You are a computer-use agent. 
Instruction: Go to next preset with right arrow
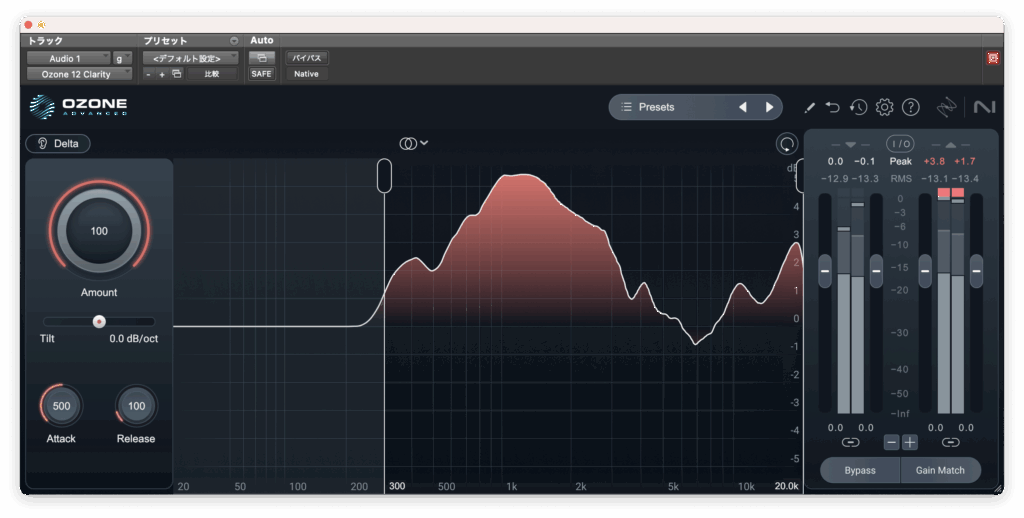769,107
